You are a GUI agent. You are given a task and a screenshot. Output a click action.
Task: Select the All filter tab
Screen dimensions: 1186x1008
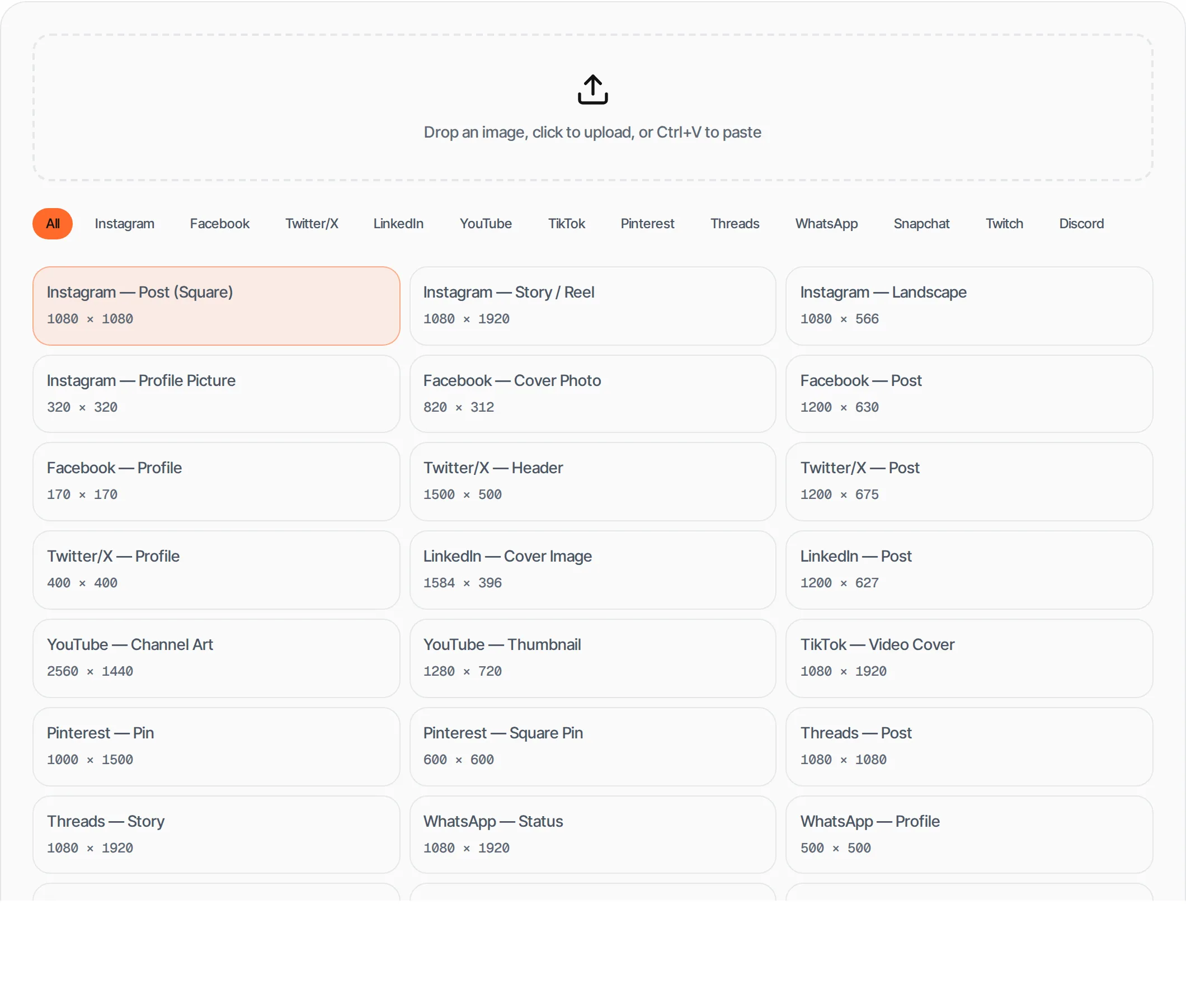53,223
